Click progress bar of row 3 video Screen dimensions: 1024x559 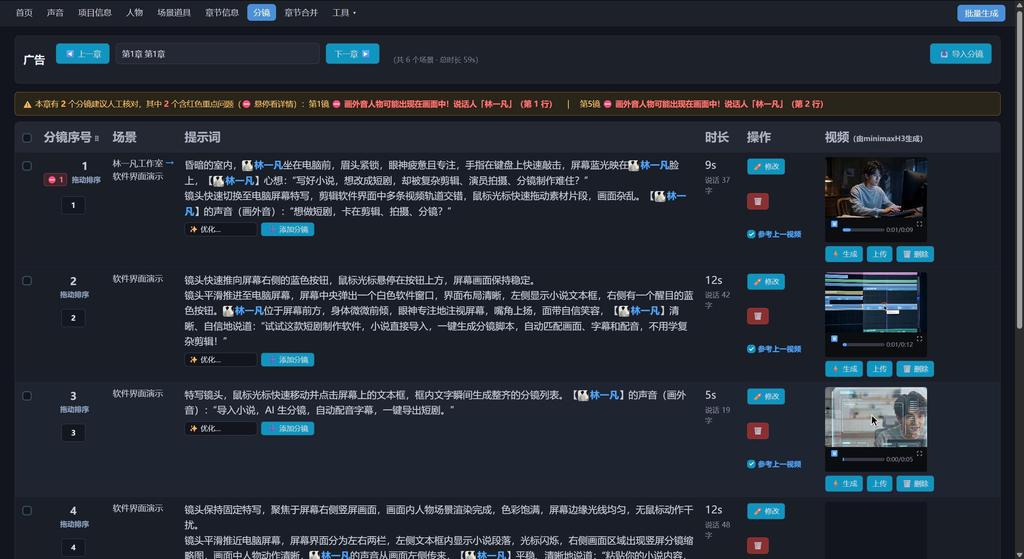(x=863, y=459)
